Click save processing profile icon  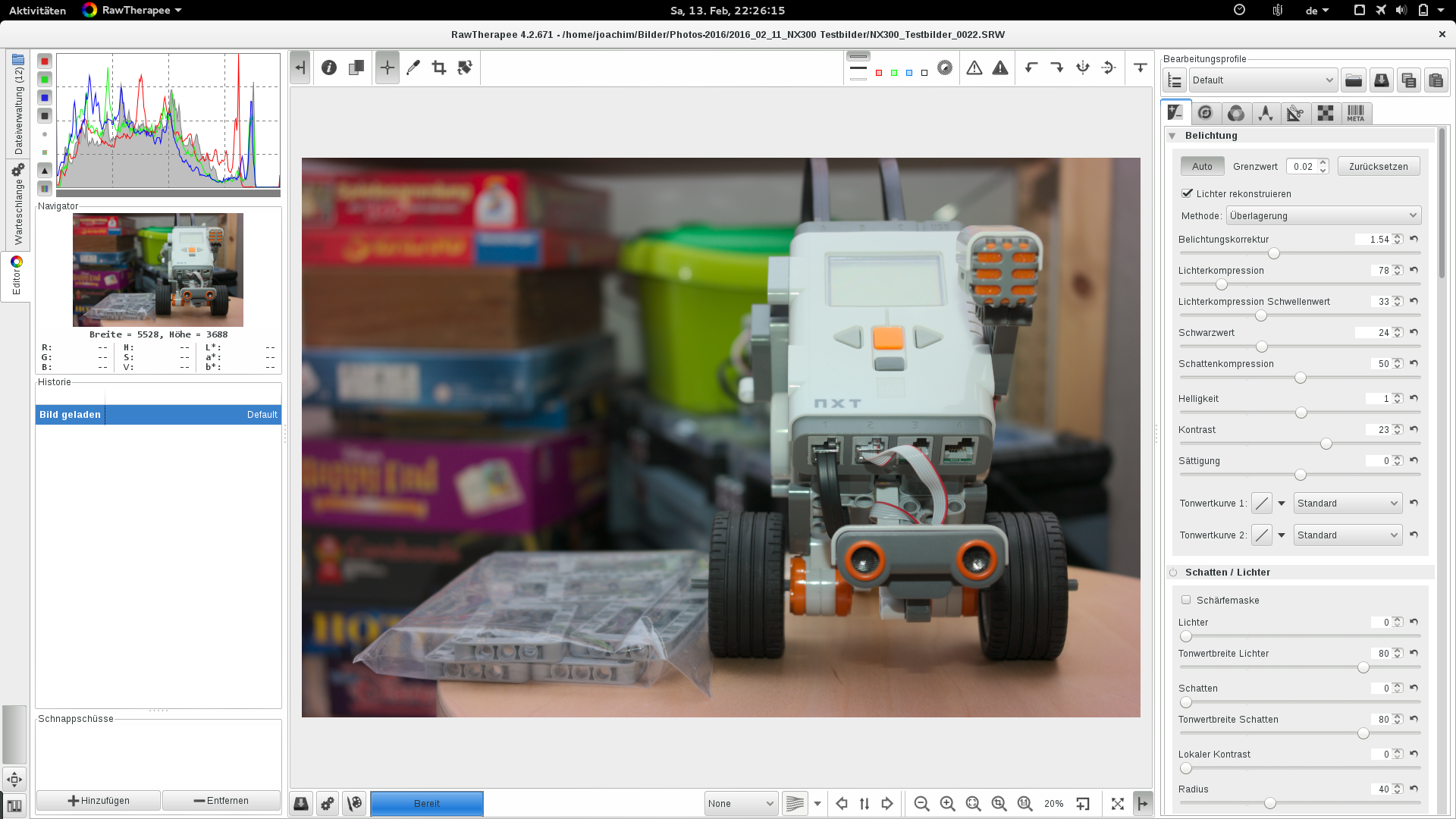1381,80
